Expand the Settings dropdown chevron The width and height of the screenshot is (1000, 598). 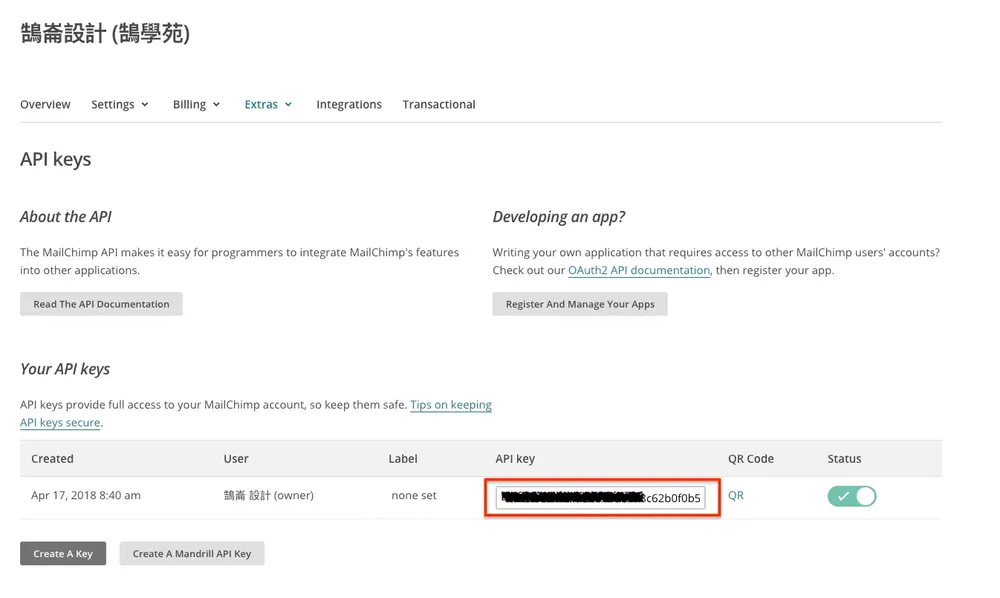(145, 105)
